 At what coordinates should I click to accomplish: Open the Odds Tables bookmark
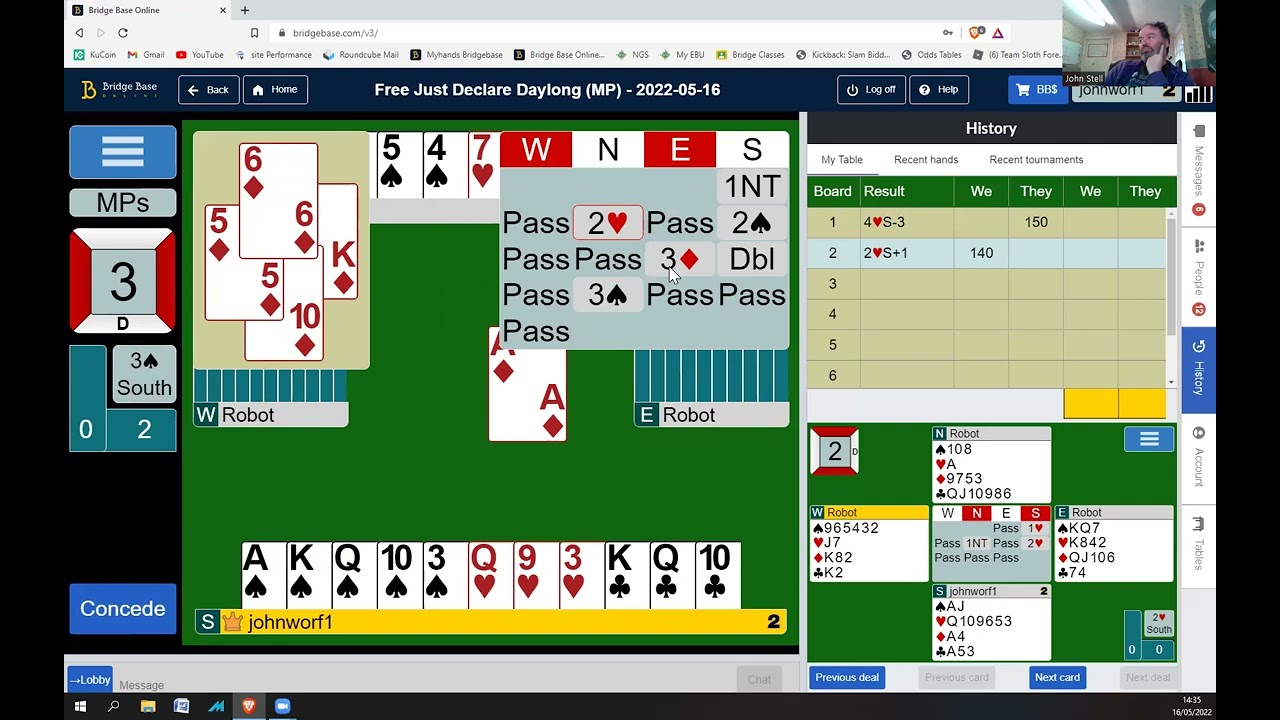tap(931, 55)
